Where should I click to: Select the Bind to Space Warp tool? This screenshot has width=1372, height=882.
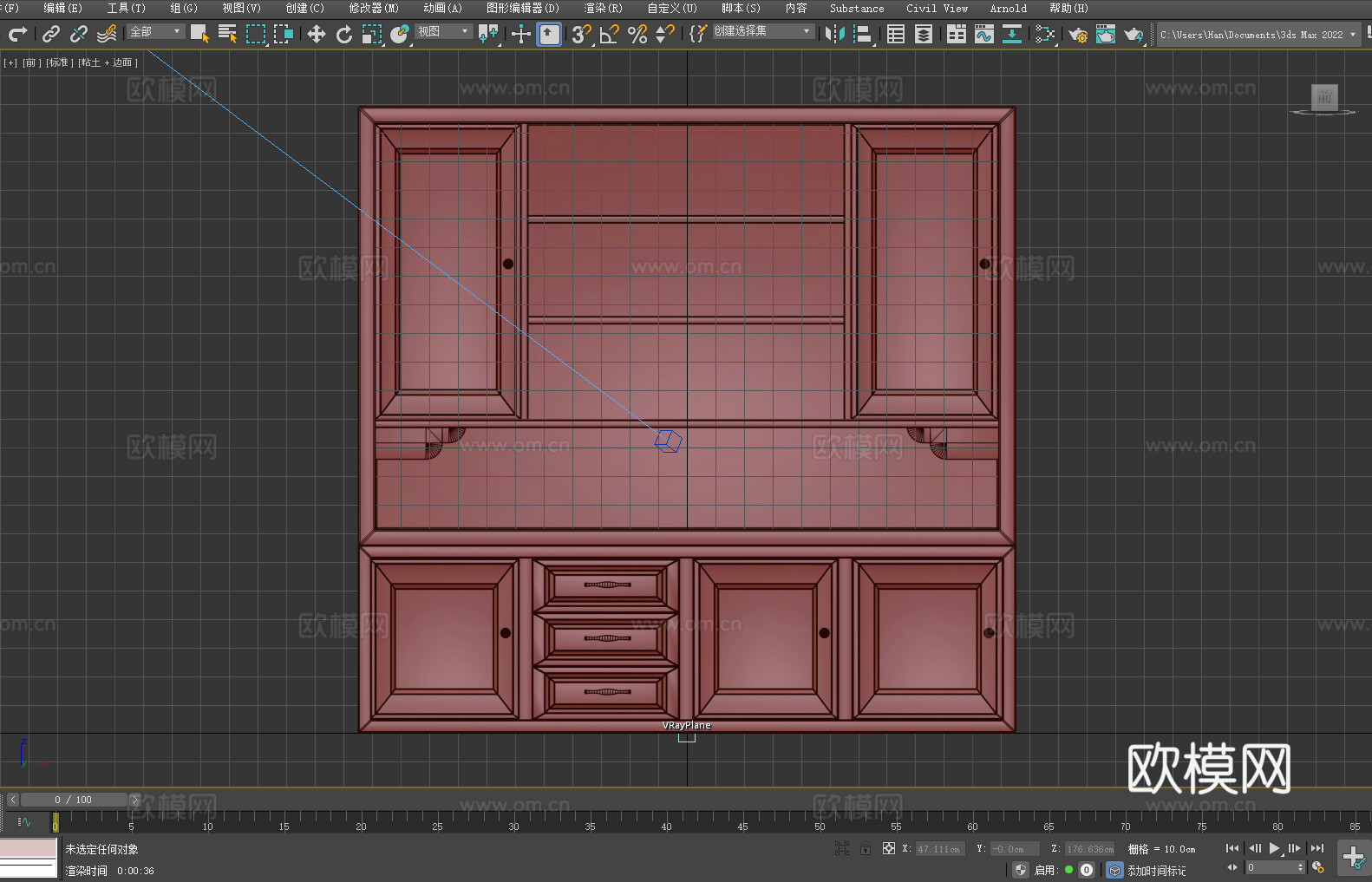point(107,34)
